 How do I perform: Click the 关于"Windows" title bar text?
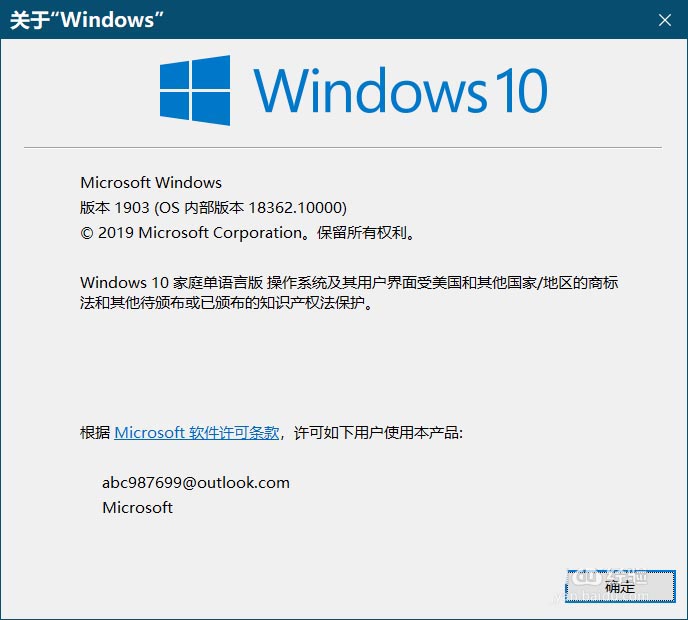[86, 20]
